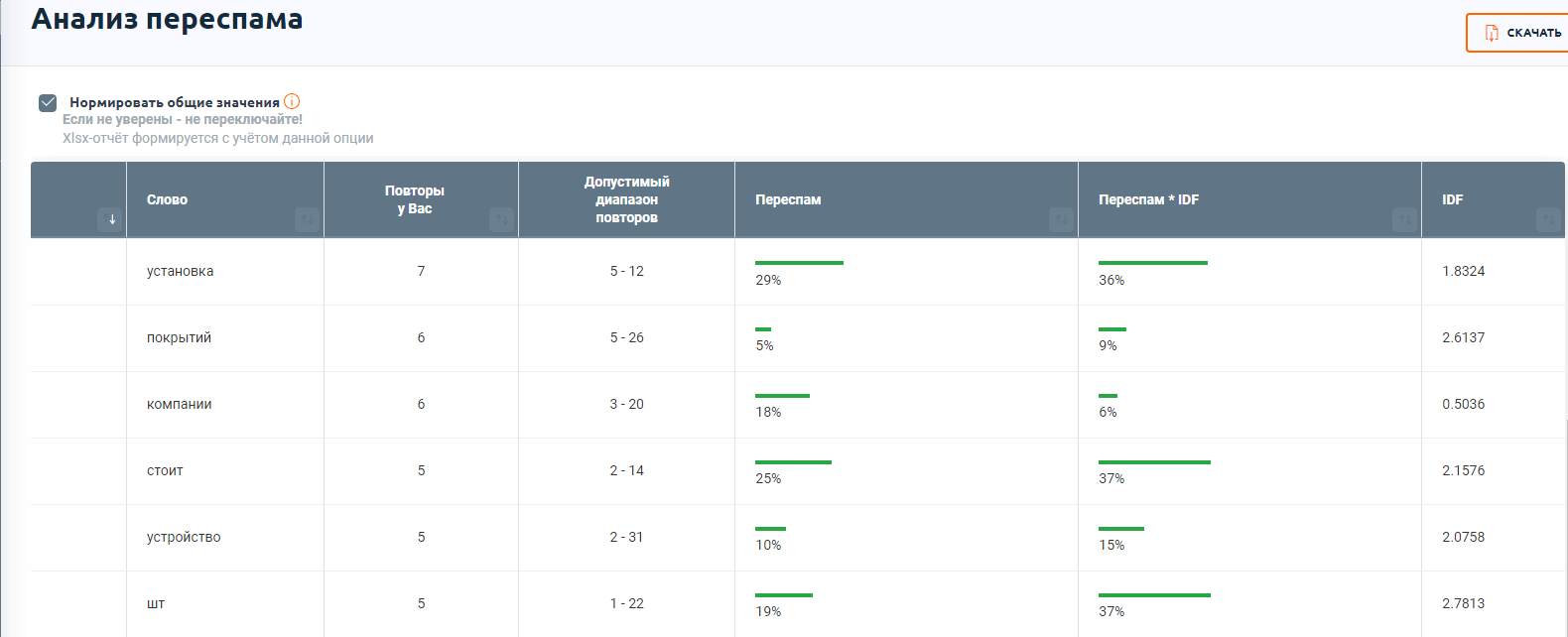
Task: Sort by IDF column icon
Action: [x=1548, y=219]
